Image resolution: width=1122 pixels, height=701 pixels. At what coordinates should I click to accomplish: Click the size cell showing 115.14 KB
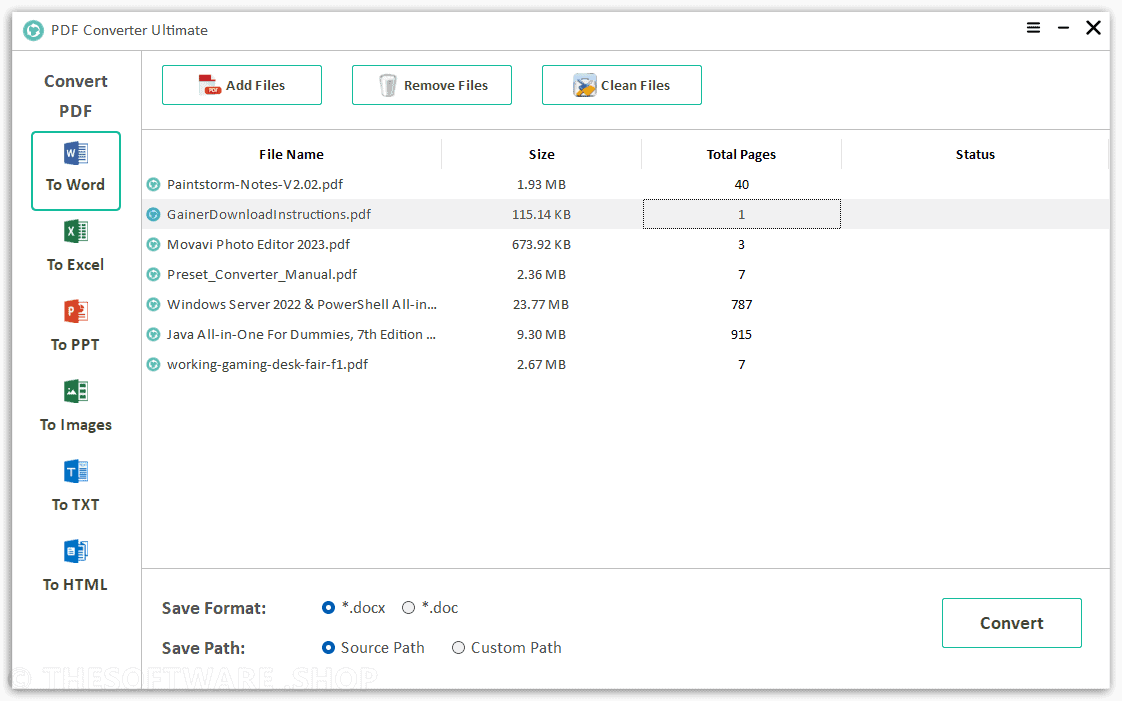[x=542, y=215]
